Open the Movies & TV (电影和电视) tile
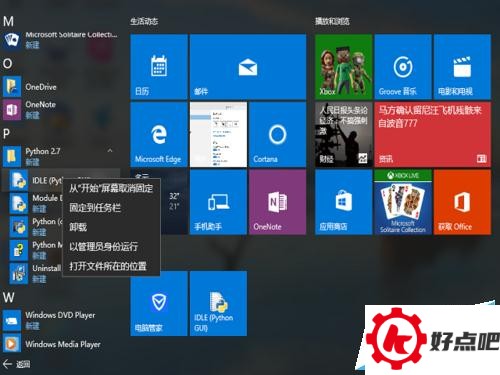This screenshot has width=500, height=375. click(462, 67)
